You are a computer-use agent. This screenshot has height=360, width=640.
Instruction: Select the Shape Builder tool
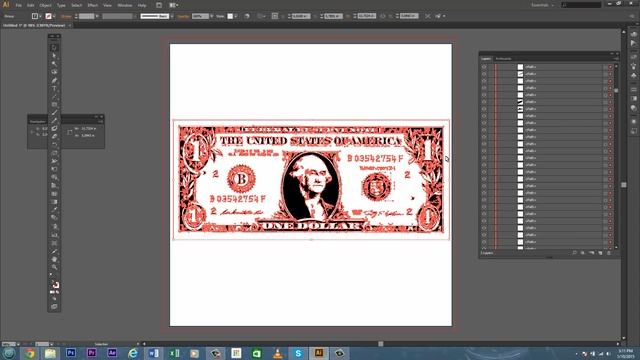click(54, 178)
